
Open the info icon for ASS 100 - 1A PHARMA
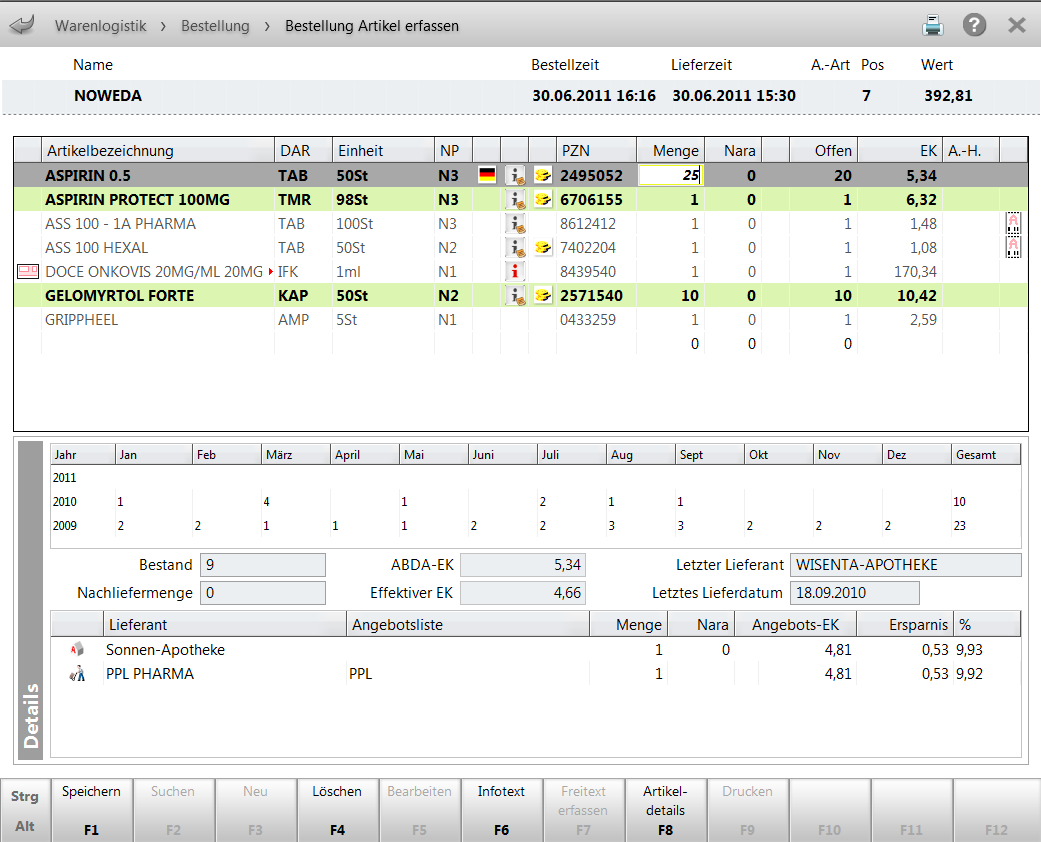[515, 224]
